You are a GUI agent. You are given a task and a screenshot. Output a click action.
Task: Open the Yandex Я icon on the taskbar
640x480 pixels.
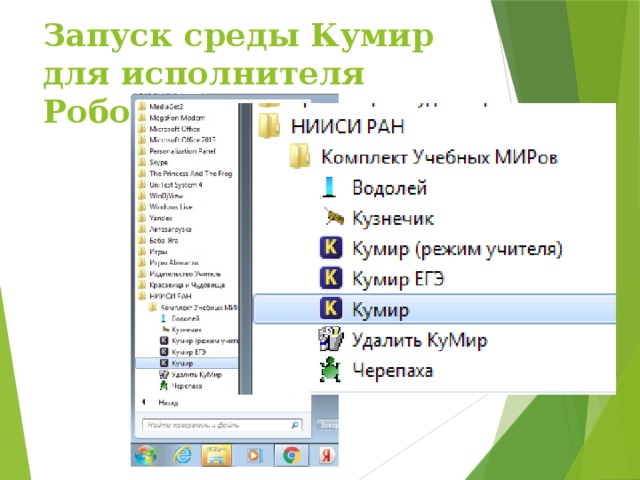(x=325, y=455)
